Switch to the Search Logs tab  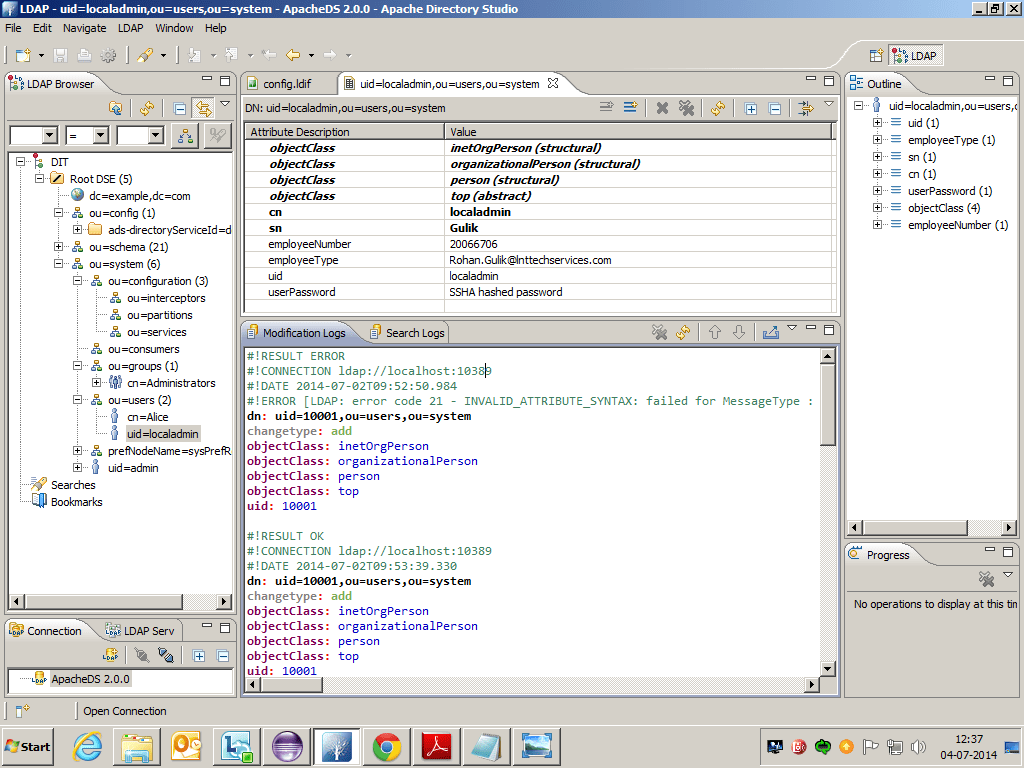point(407,333)
